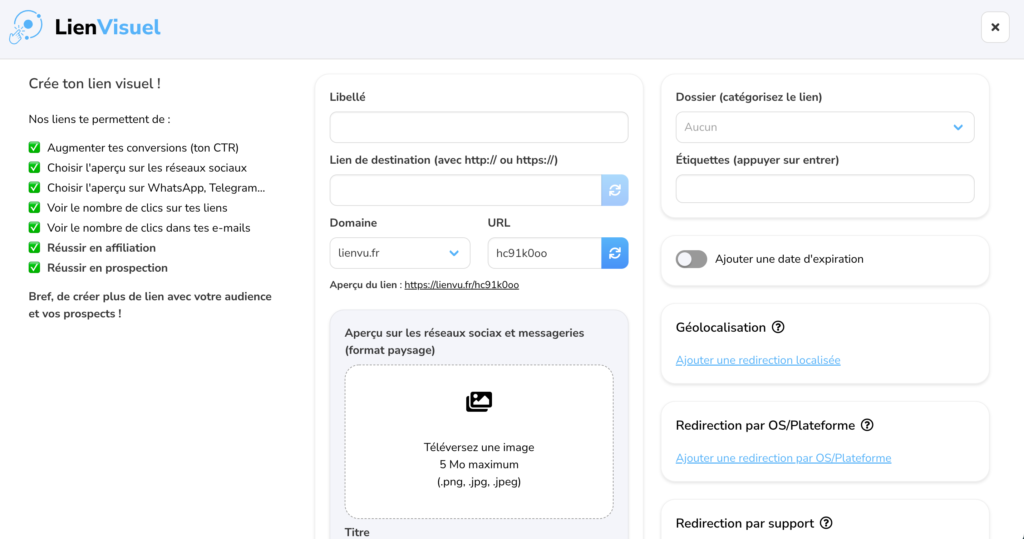Click the image upload icon

click(479, 401)
